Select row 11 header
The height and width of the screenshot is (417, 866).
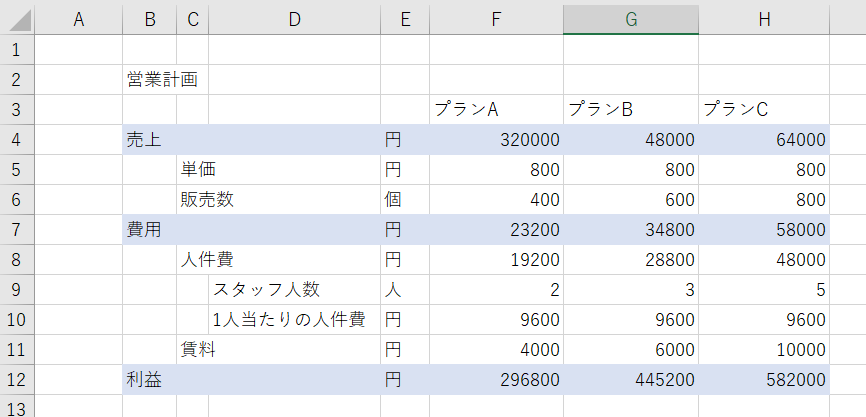click(17, 349)
